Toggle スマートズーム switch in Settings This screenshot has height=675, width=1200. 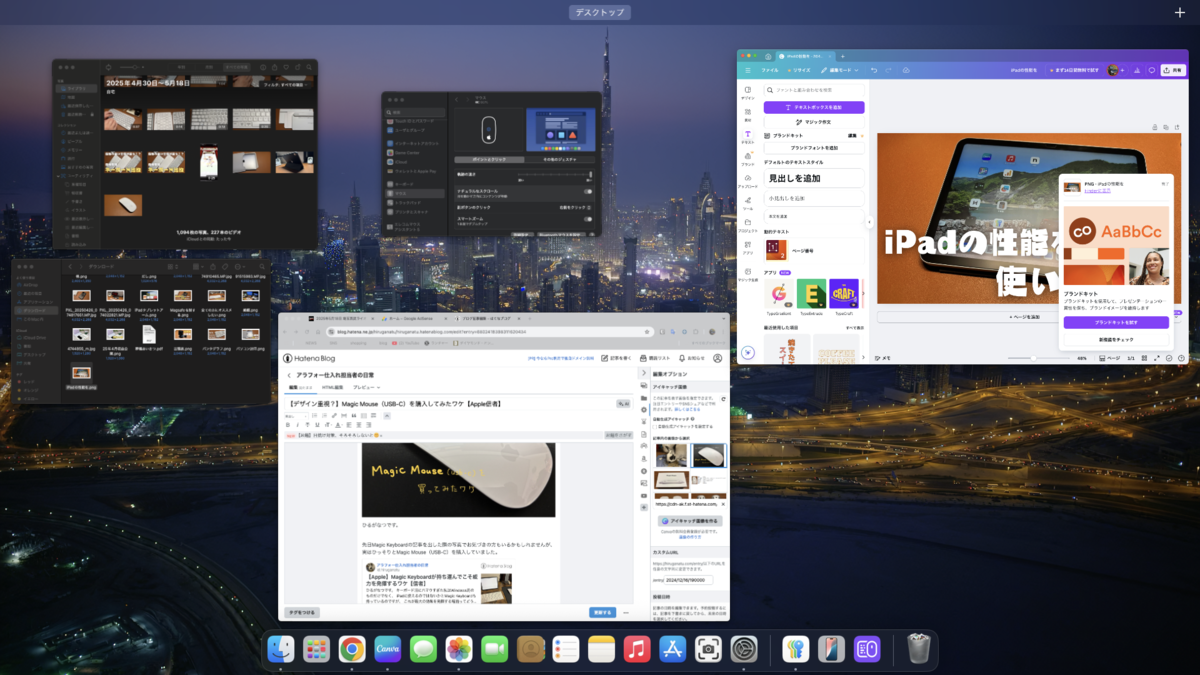(x=588, y=219)
